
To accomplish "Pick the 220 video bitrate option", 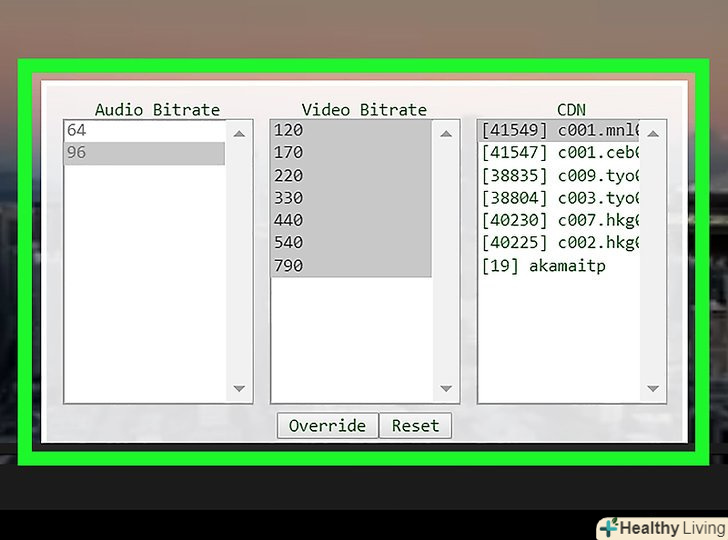I will click(350, 175).
